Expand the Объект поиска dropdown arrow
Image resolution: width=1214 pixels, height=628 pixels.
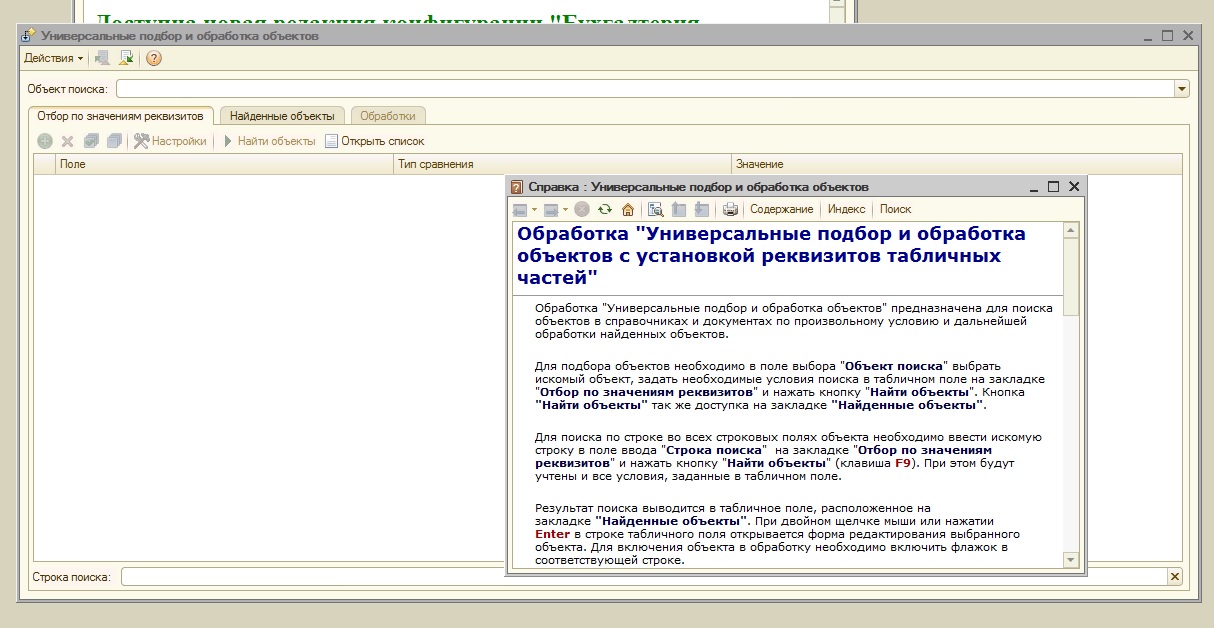[x=1182, y=89]
